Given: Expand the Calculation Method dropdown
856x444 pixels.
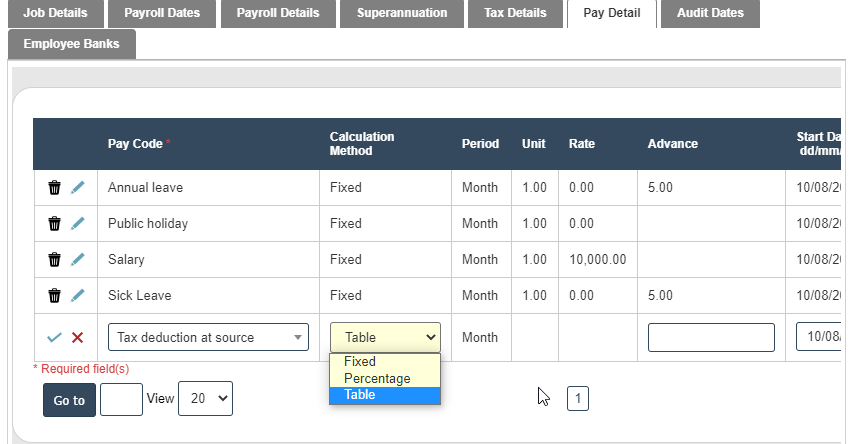Looking at the screenshot, I should 385,338.
